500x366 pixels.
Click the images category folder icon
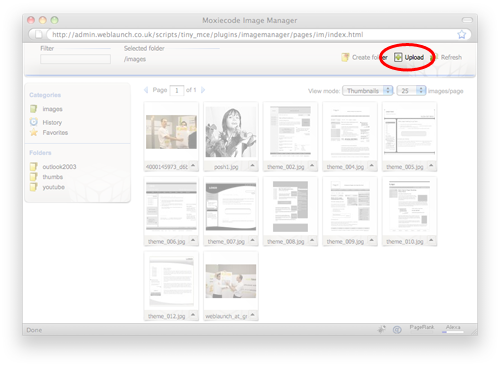click(x=33, y=109)
